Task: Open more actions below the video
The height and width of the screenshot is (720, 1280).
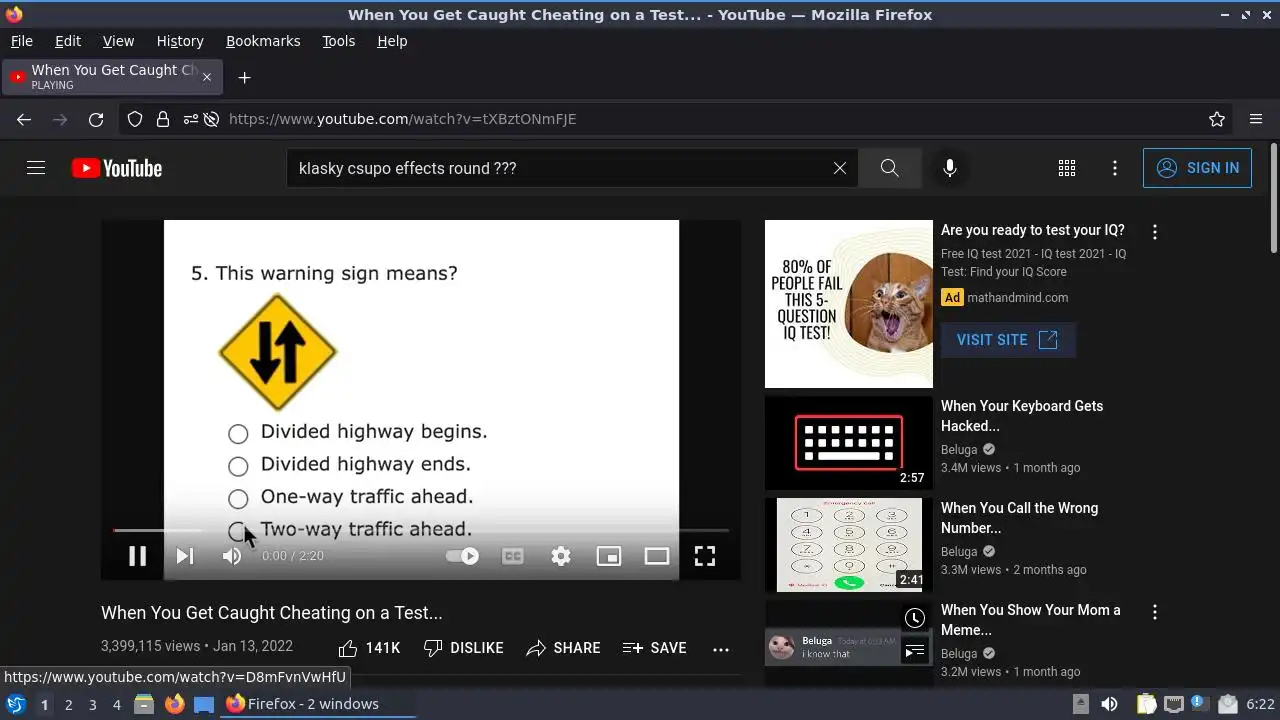Action: [721, 649]
